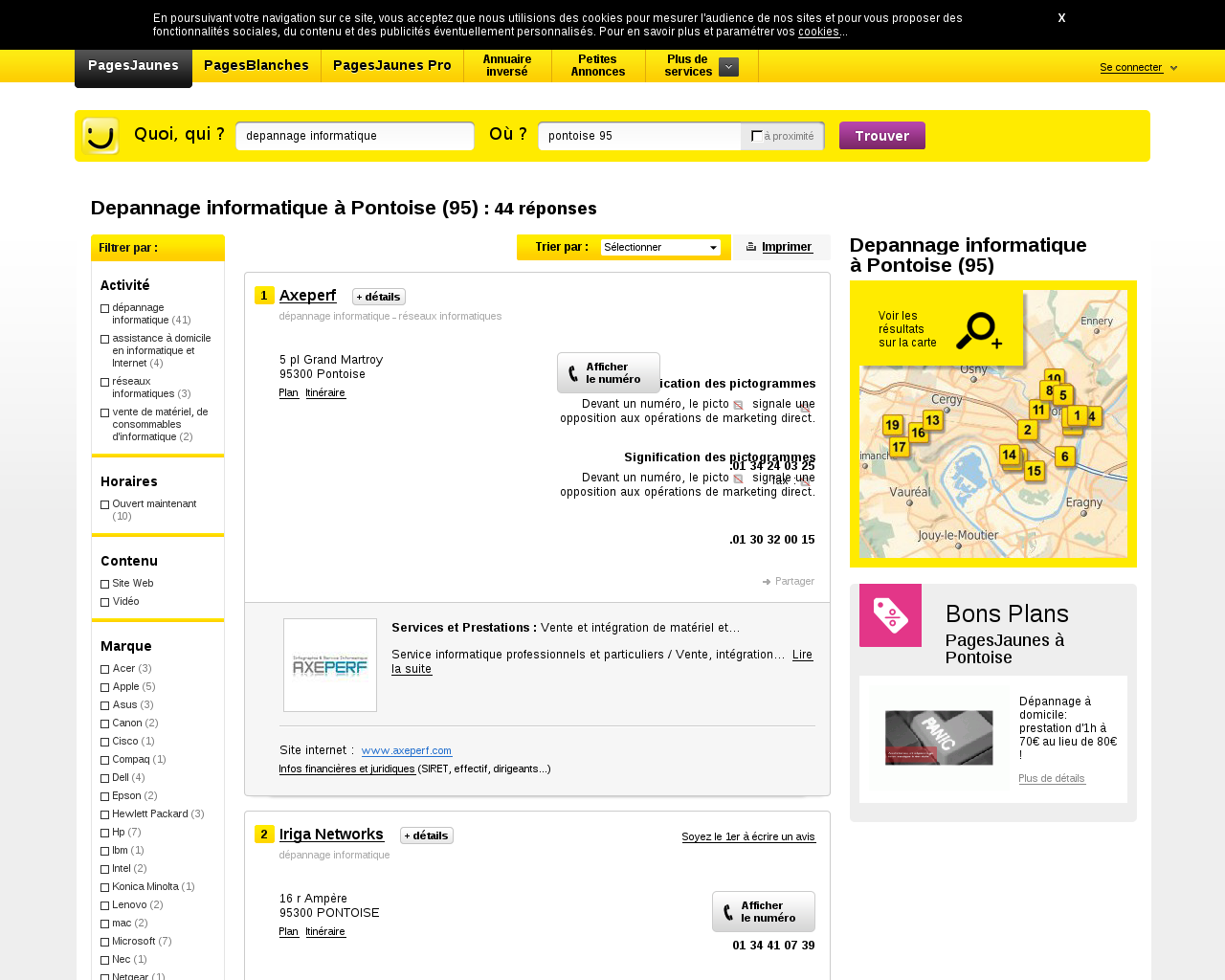Screen dimensions: 1225x980
Task: Click map marker number 6
Action: 1065,457
